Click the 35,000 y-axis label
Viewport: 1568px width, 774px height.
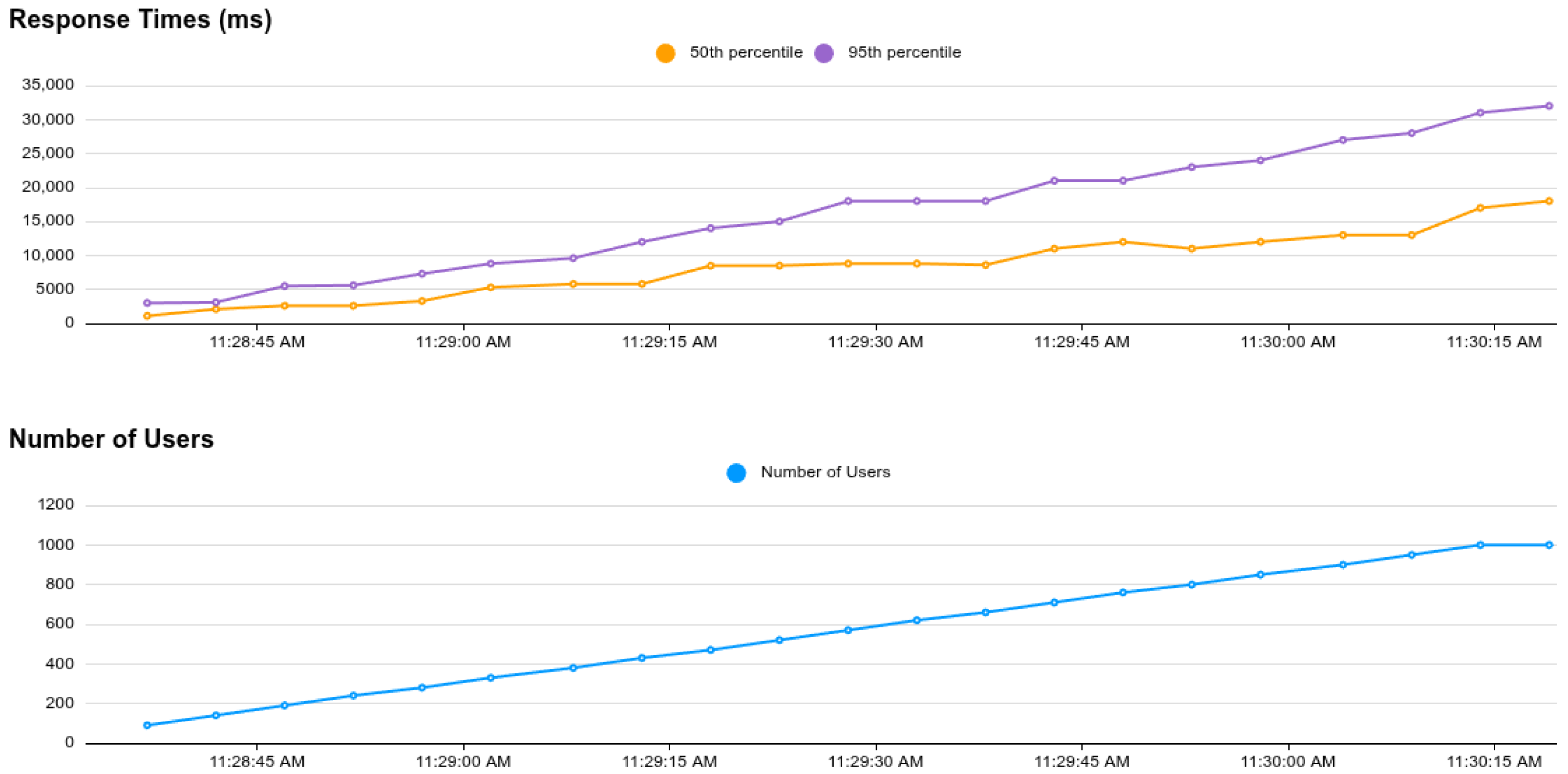tap(47, 85)
